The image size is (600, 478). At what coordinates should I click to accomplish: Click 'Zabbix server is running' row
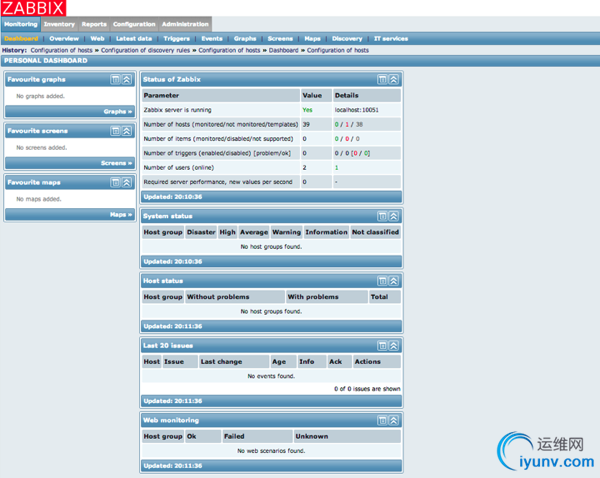271,110
